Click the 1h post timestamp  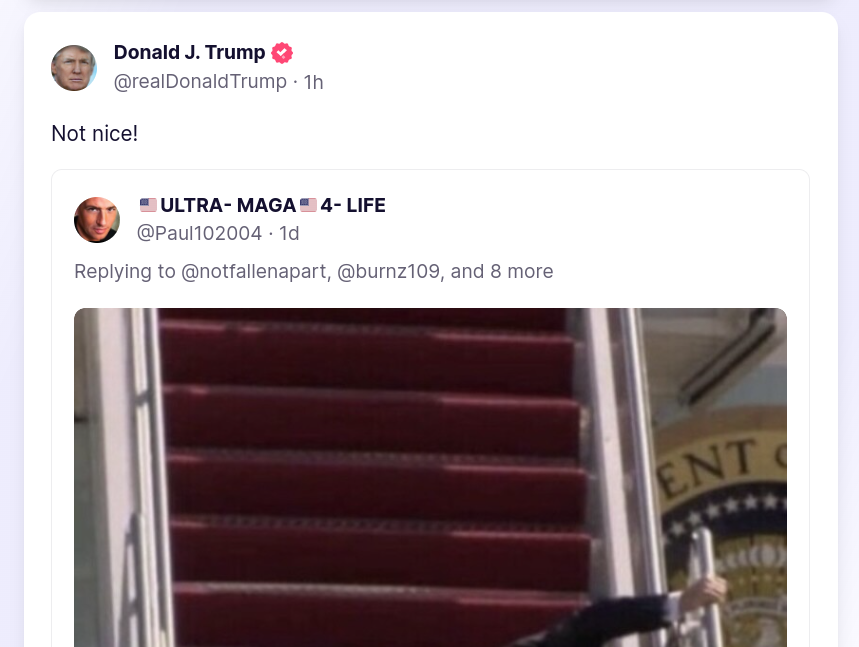coord(313,82)
